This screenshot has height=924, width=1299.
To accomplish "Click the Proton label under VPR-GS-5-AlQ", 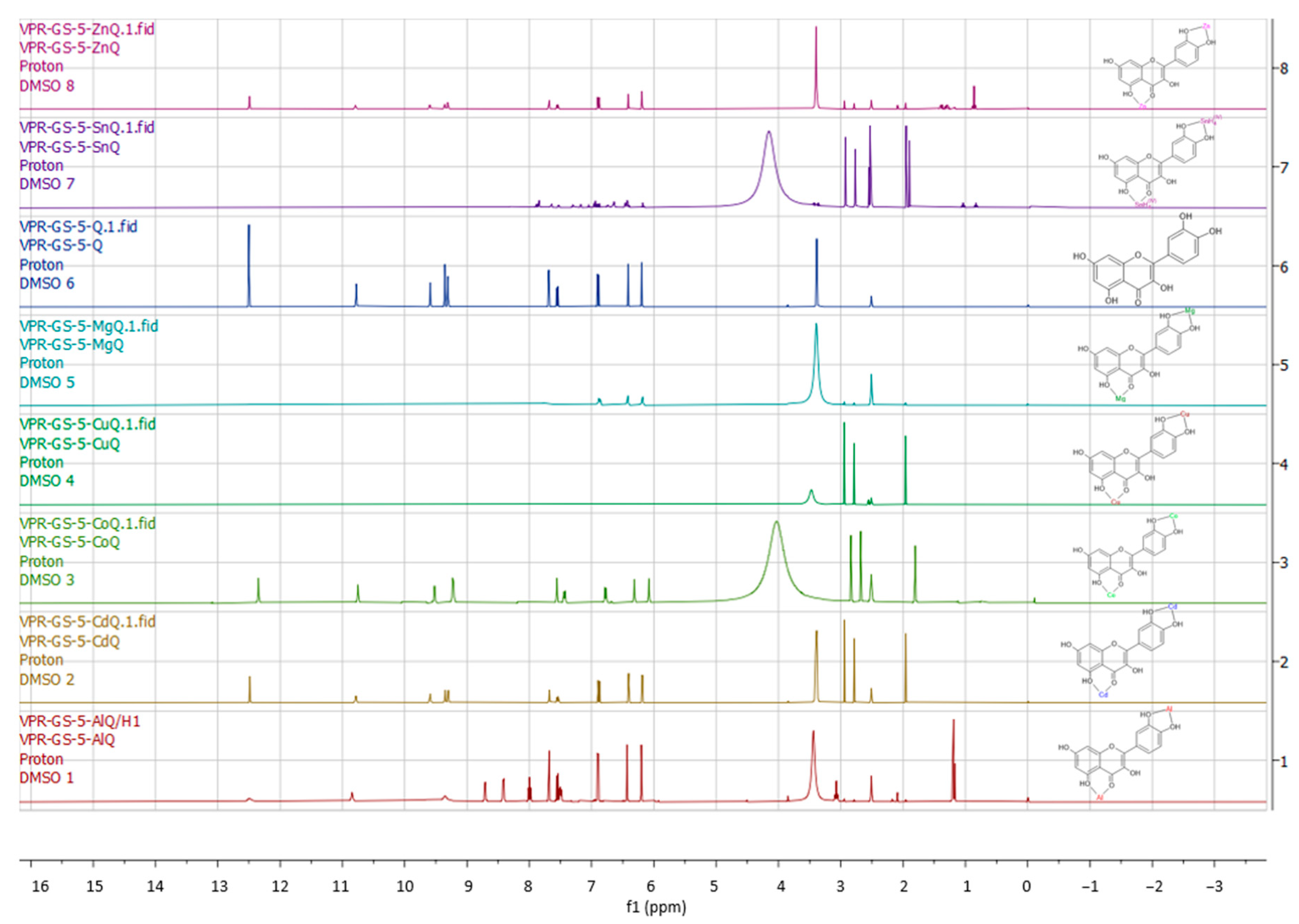I will point(41,760).
